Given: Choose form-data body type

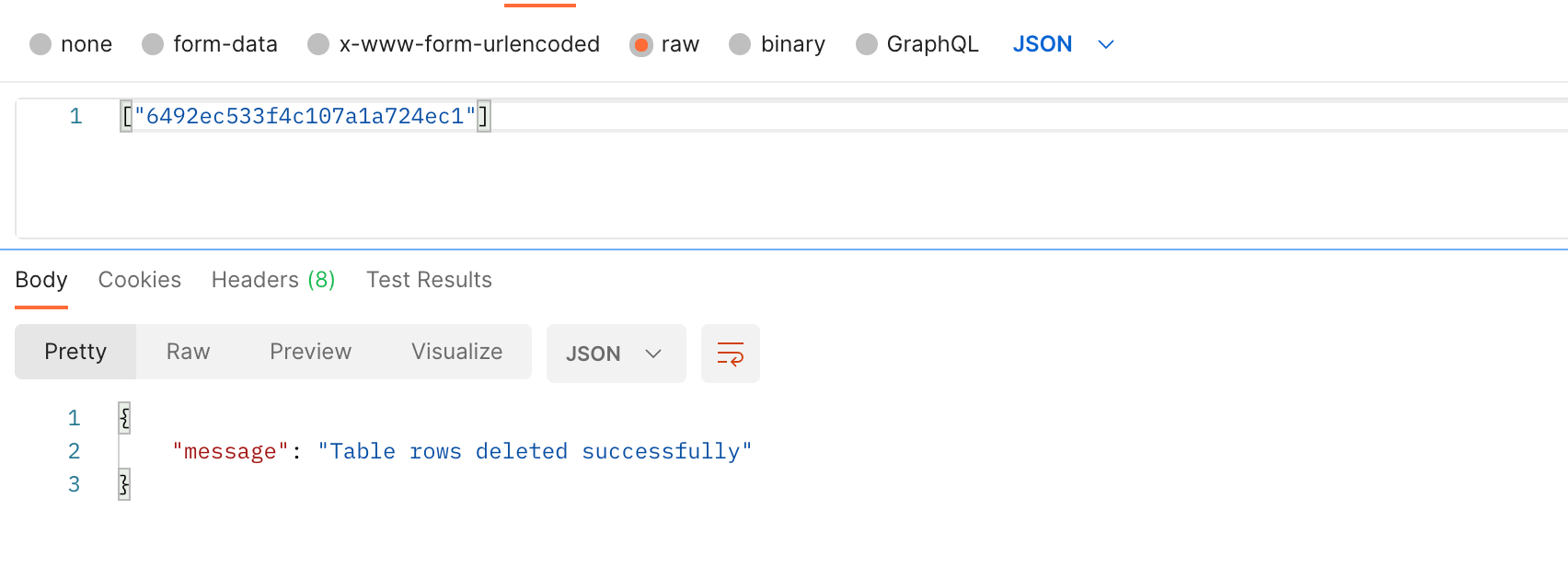Looking at the screenshot, I should click(210, 43).
